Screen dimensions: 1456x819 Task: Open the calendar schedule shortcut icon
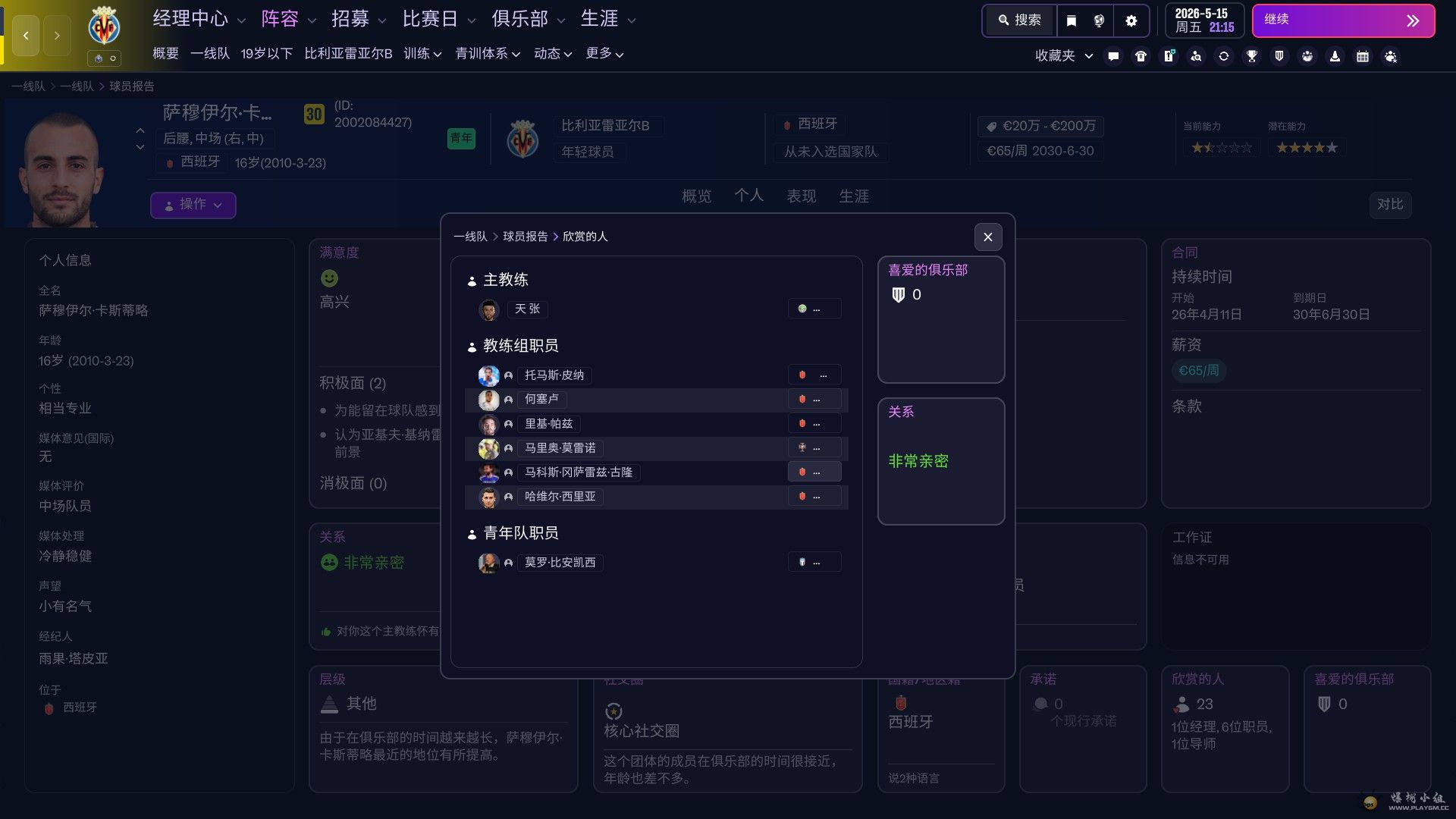pyautogui.click(x=1363, y=56)
